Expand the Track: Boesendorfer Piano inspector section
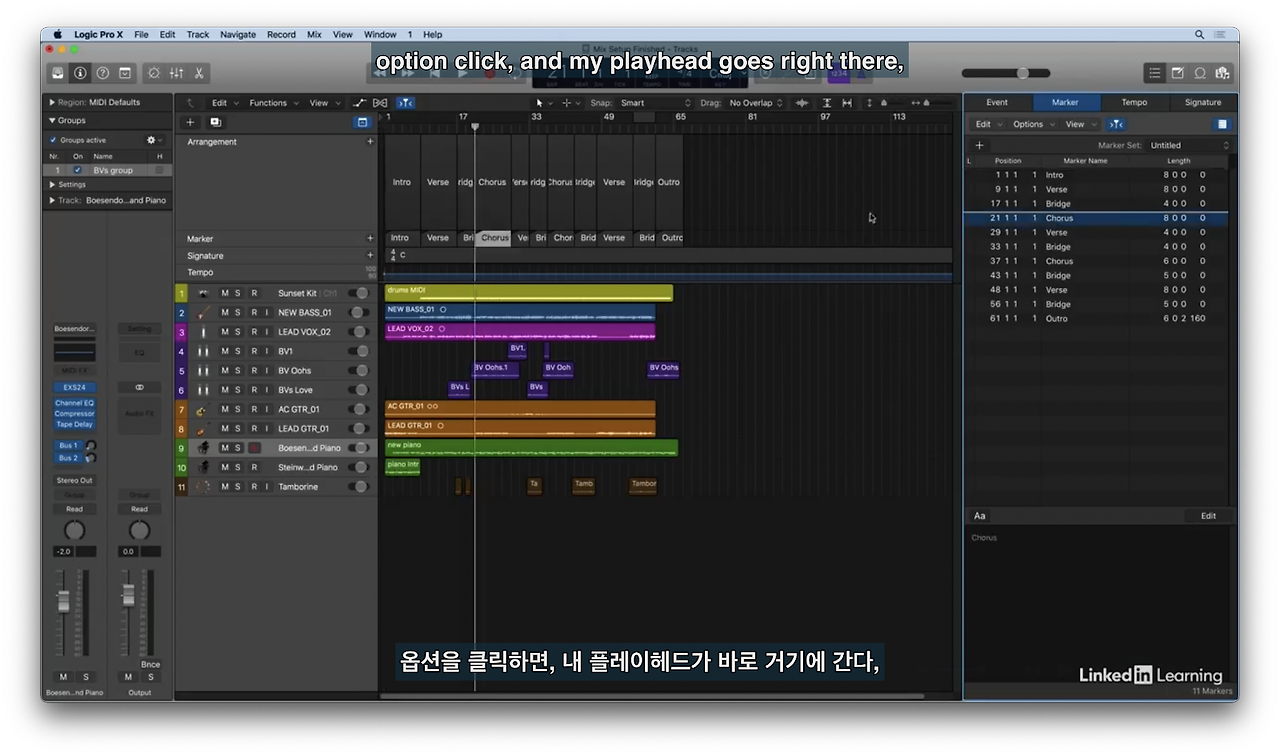Viewport: 1280px width, 756px height. (52, 200)
